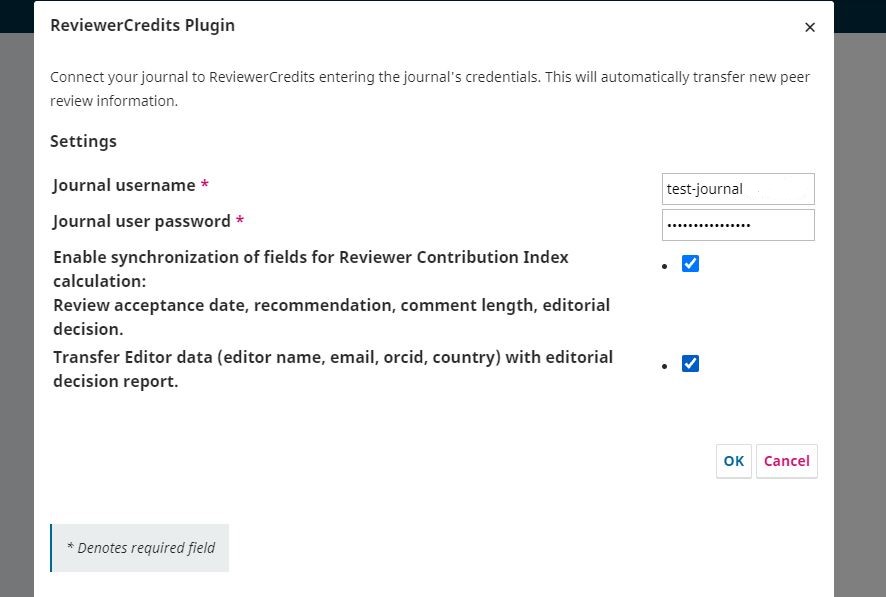Viewport: 886px width, 597px height.
Task: Click the Journal username input field
Action: pyautogui.click(x=738, y=189)
